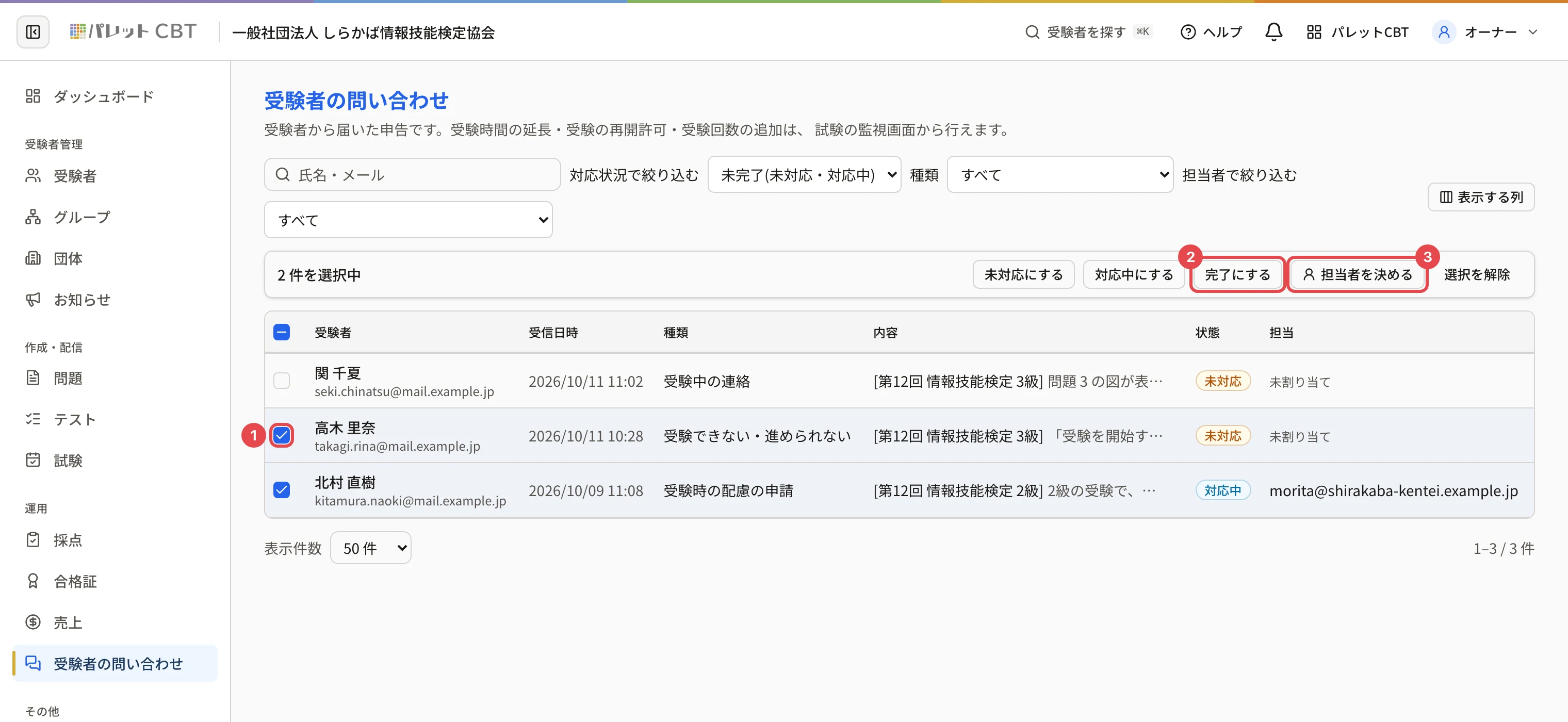The height and width of the screenshot is (722, 1568).
Task: Click the 採点 clipboard icon
Action: click(x=33, y=540)
